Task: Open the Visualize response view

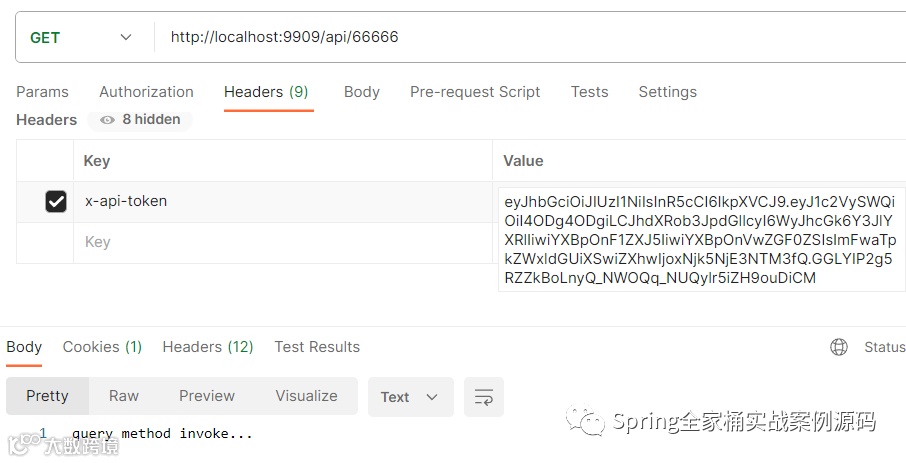Action: coord(306,396)
